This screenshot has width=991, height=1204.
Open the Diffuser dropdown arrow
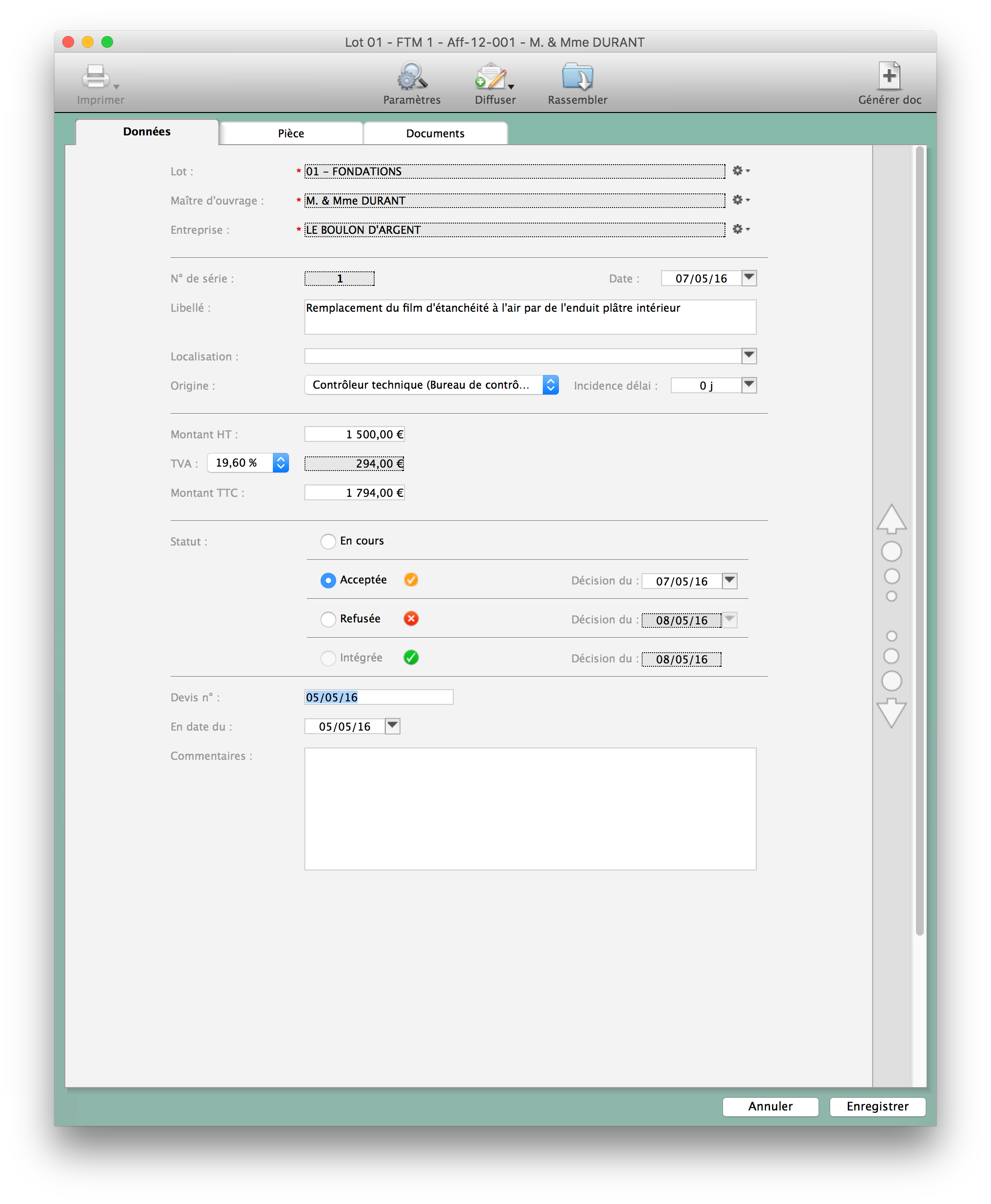[x=511, y=86]
